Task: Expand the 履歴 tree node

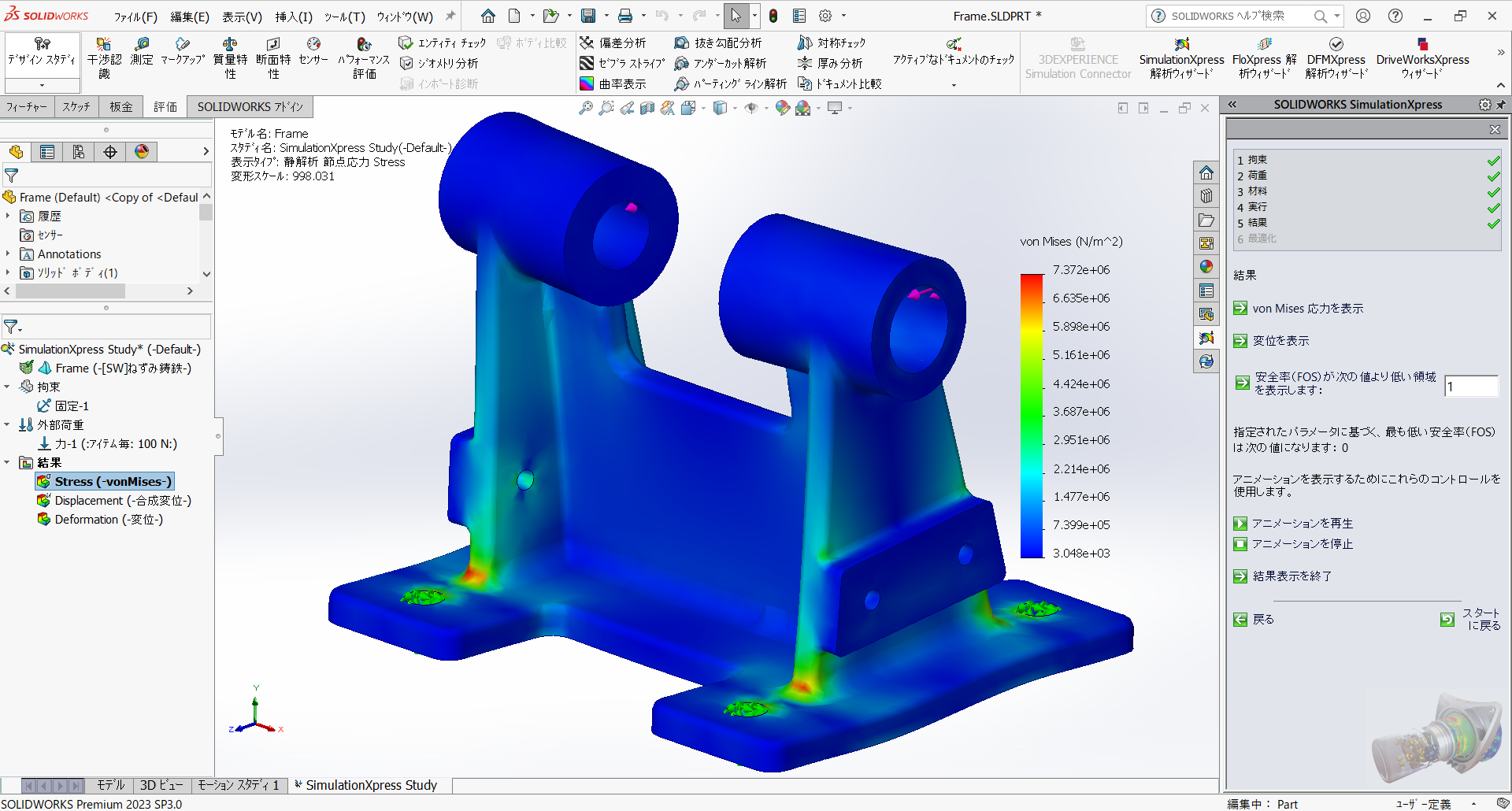Action: [8, 216]
